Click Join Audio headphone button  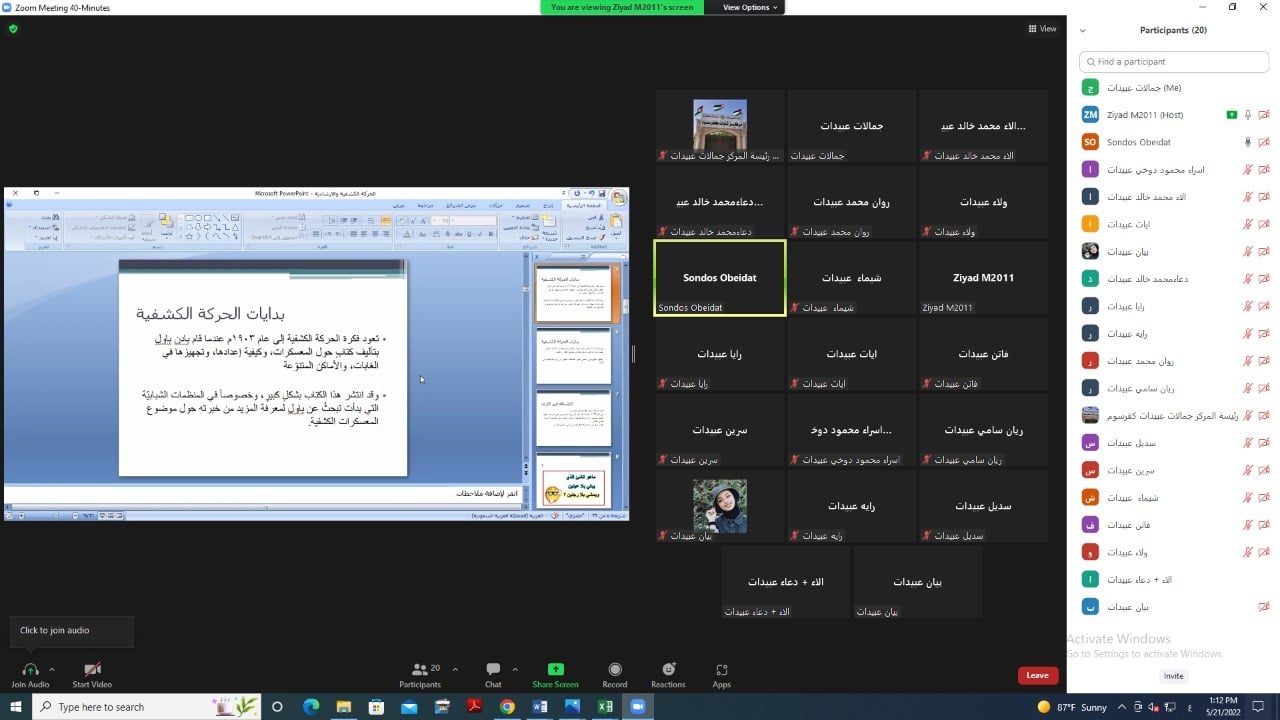pyautogui.click(x=30, y=670)
